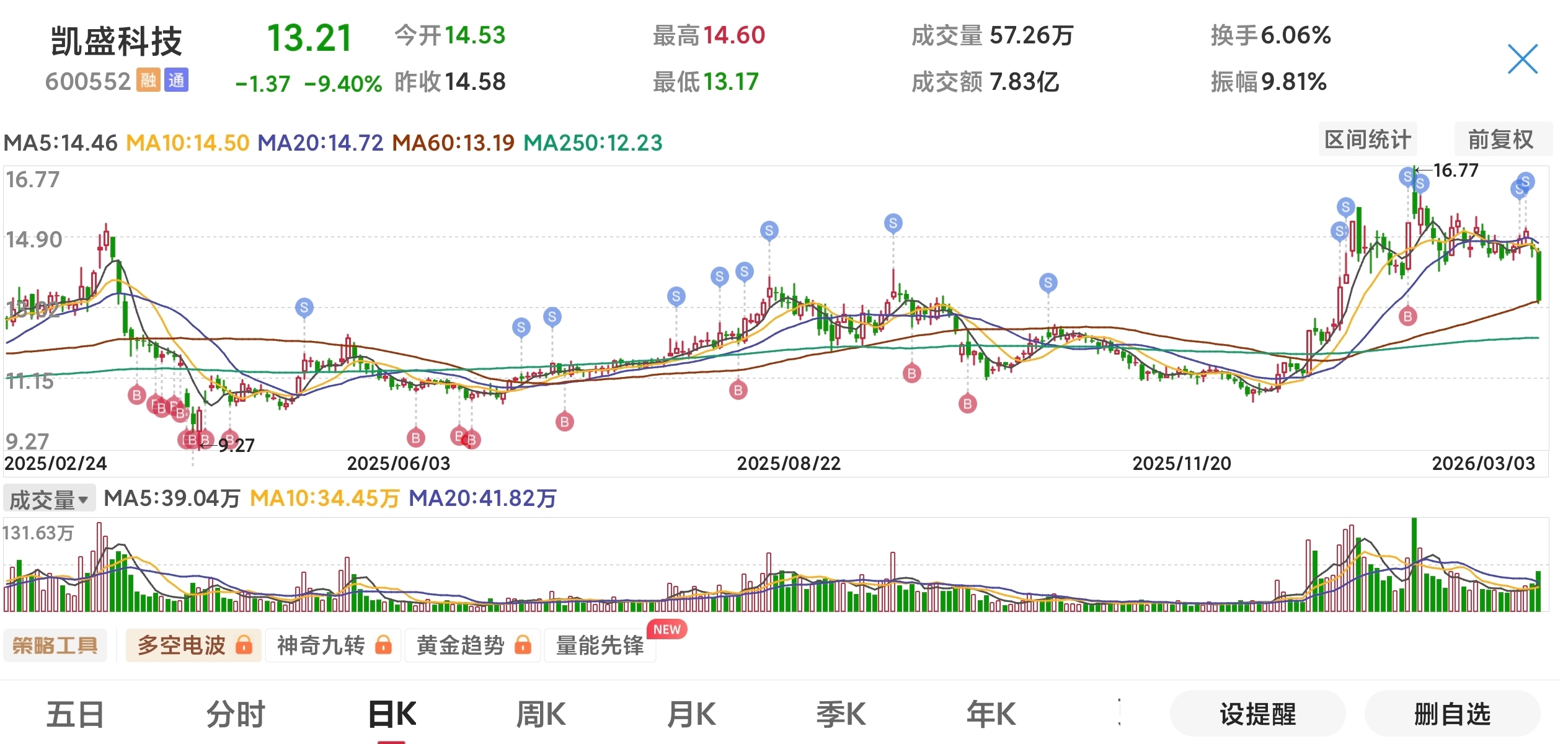Viewport: 1568px width, 744px height.
Task: Switch to 周K weekly chart tab
Action: pyautogui.click(x=541, y=714)
